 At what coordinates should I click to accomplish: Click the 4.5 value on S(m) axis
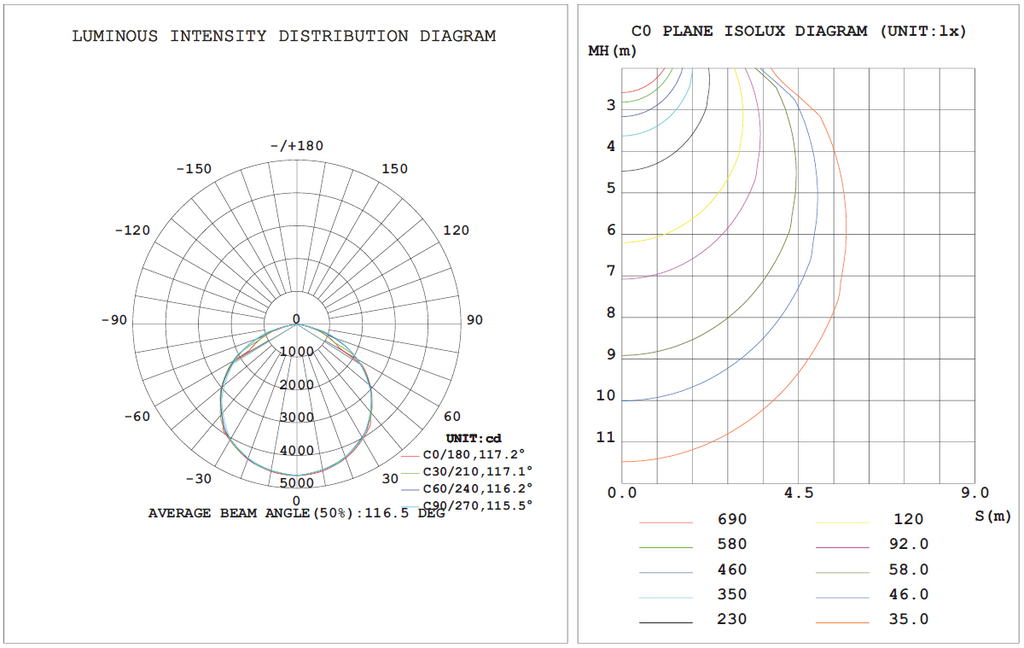coord(799,493)
